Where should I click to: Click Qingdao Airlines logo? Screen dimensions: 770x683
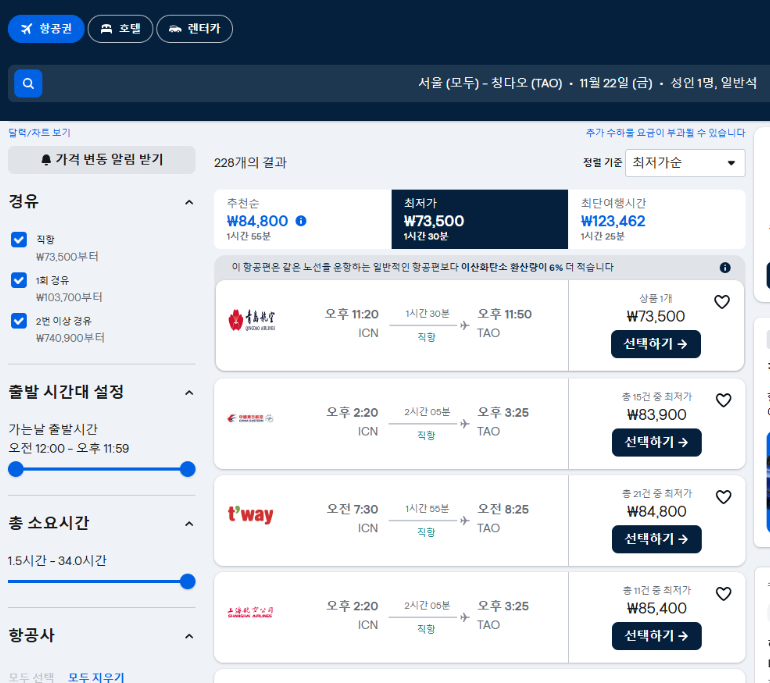click(x=252, y=320)
